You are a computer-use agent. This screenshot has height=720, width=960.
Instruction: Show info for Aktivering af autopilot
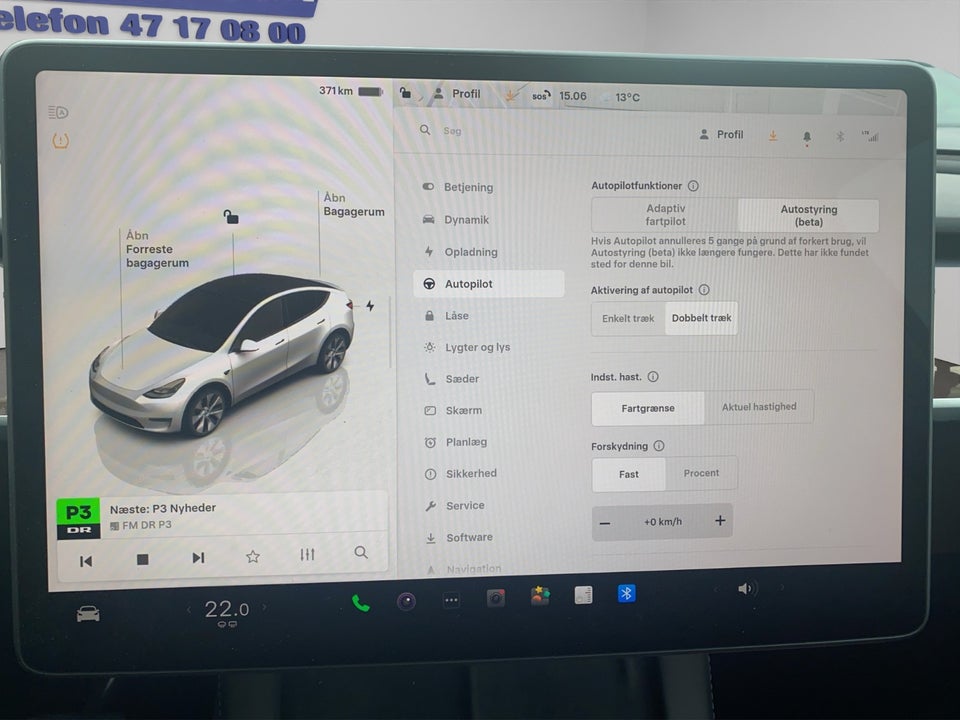click(x=704, y=290)
